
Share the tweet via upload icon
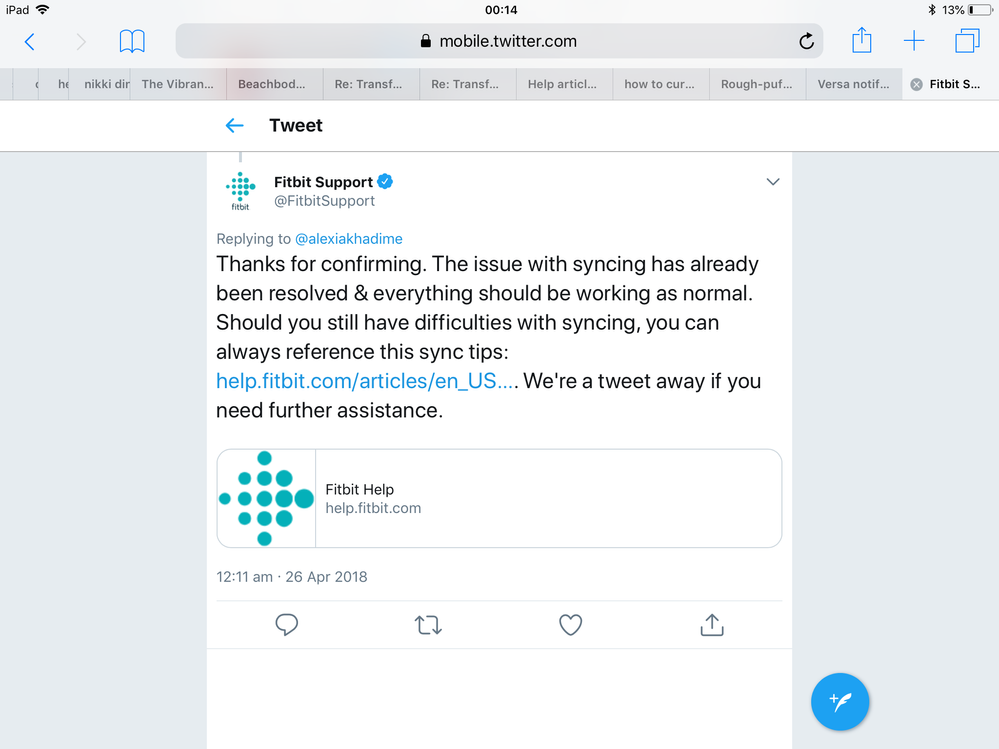tap(712, 625)
